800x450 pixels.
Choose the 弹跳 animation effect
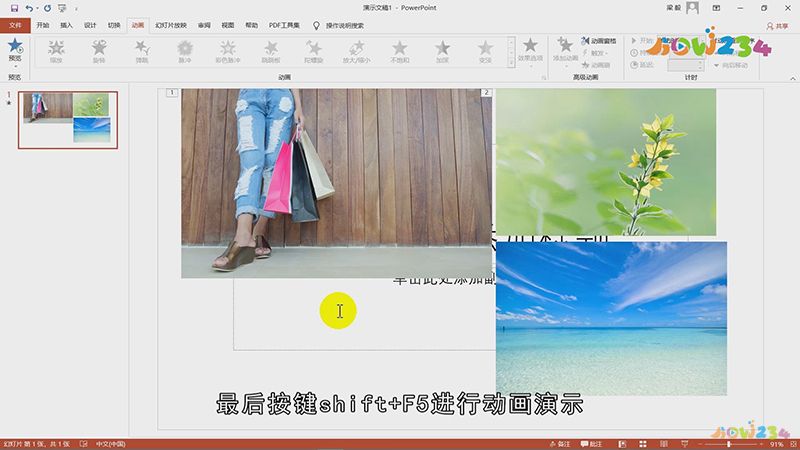[142, 51]
